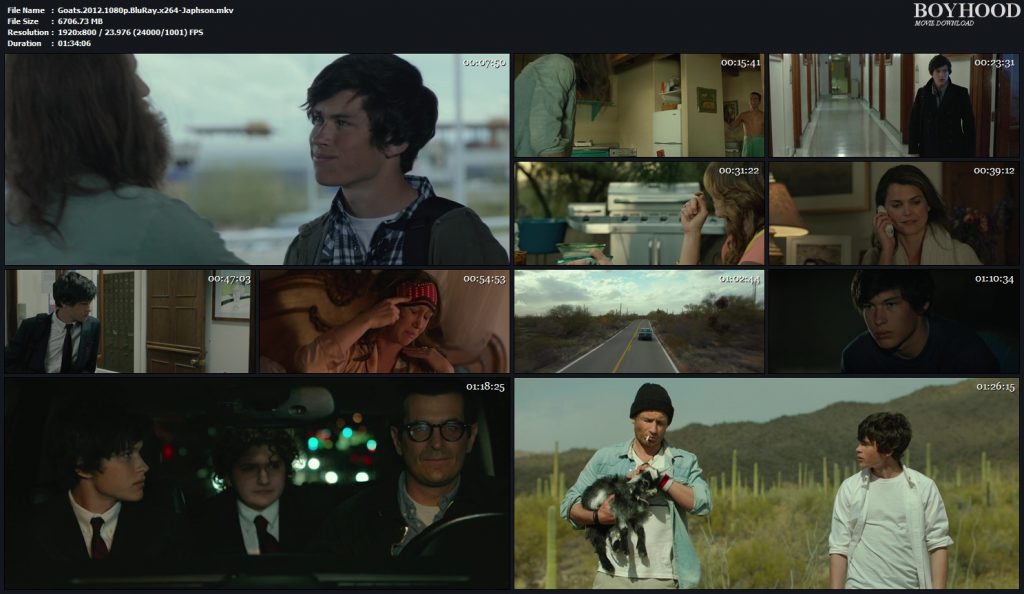Click the BOYHOOD logo in the header
Image resolution: width=1024 pixels, height=594 pixels.
(952, 11)
